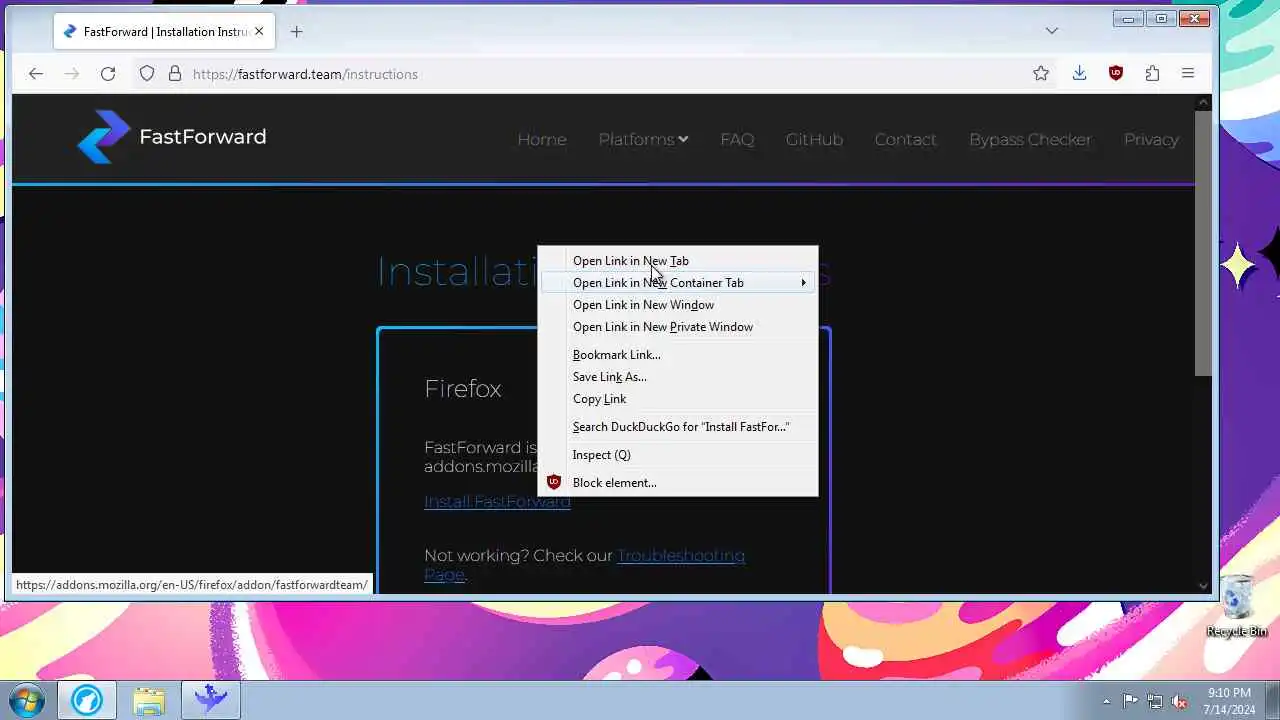Open the Downloads arrow icon
Screen dimensions: 1280x720
click(x=1079, y=73)
